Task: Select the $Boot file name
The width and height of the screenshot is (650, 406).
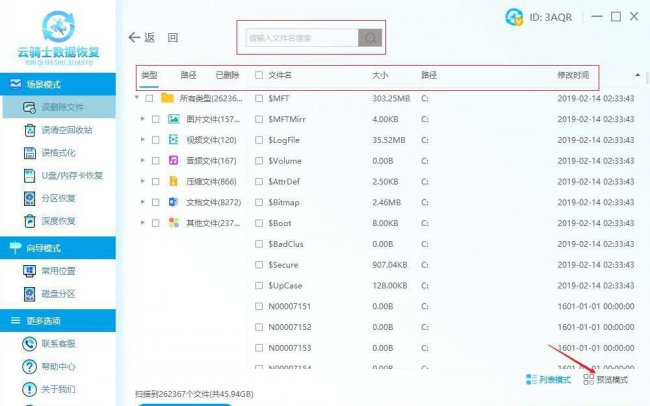Action: click(280, 223)
